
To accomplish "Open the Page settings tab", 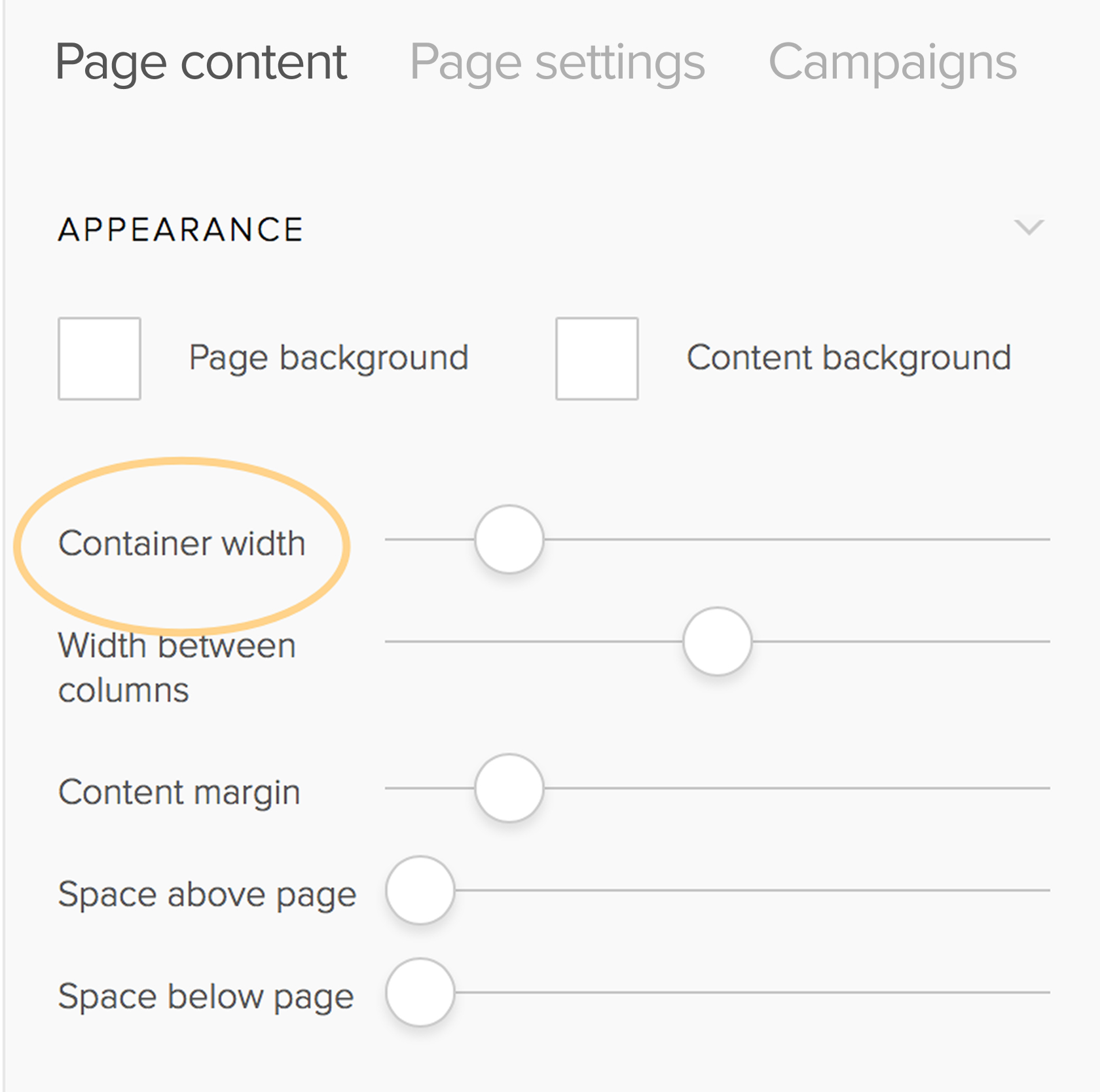I will pyautogui.click(x=557, y=62).
